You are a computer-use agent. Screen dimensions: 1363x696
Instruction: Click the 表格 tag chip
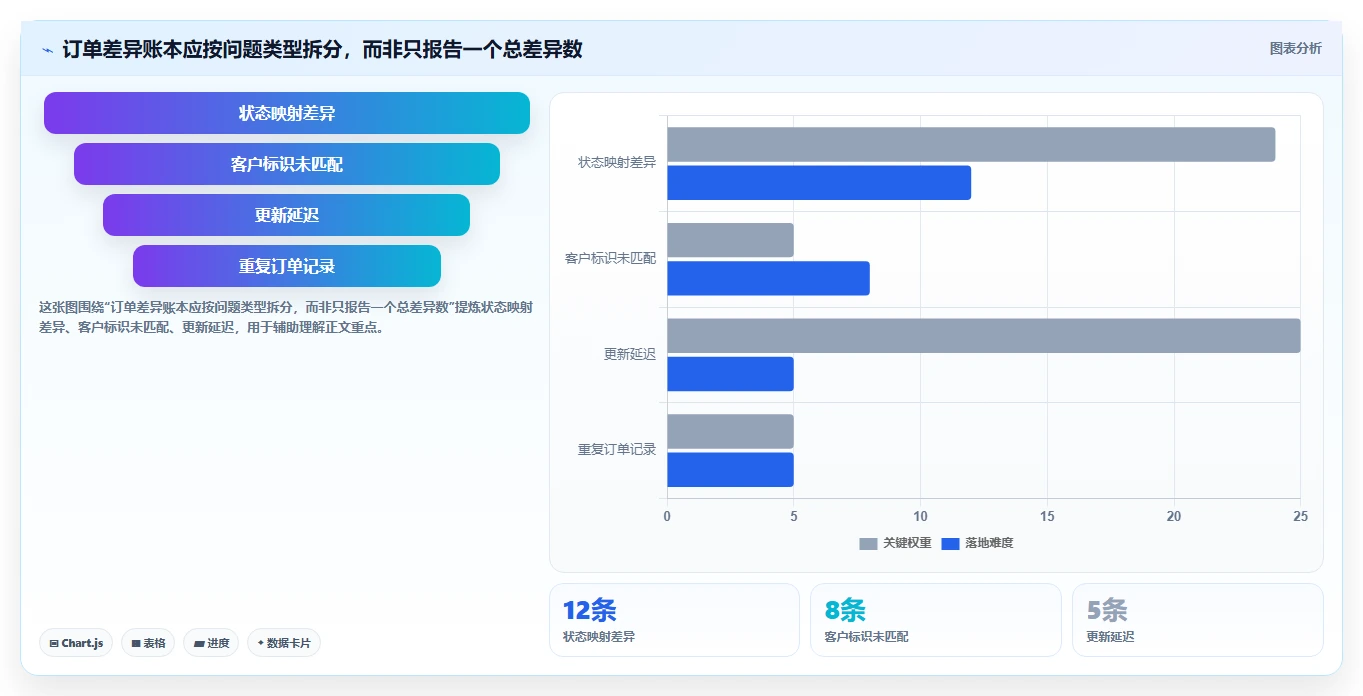[148, 643]
